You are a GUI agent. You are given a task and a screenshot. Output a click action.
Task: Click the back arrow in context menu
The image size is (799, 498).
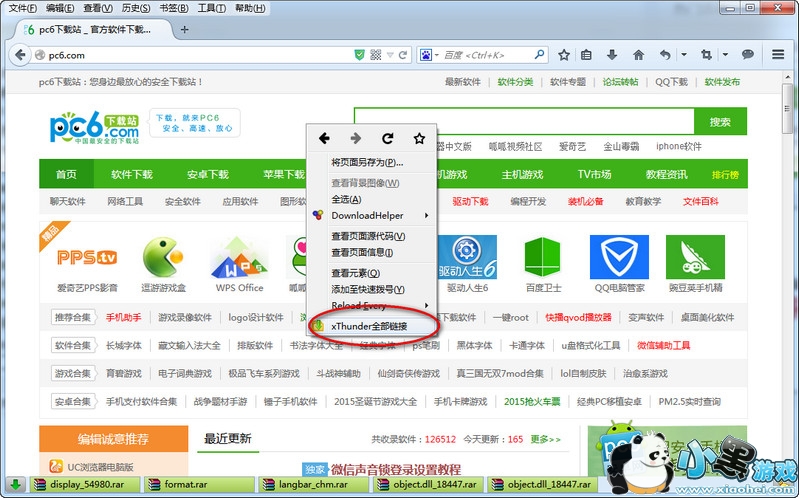[x=324, y=138]
